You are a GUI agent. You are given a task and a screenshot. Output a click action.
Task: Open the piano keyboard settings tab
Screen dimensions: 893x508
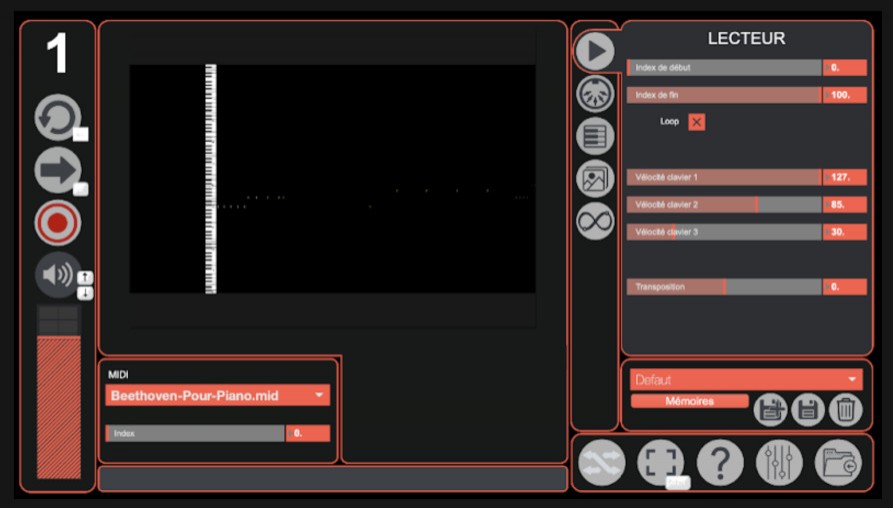(x=596, y=135)
